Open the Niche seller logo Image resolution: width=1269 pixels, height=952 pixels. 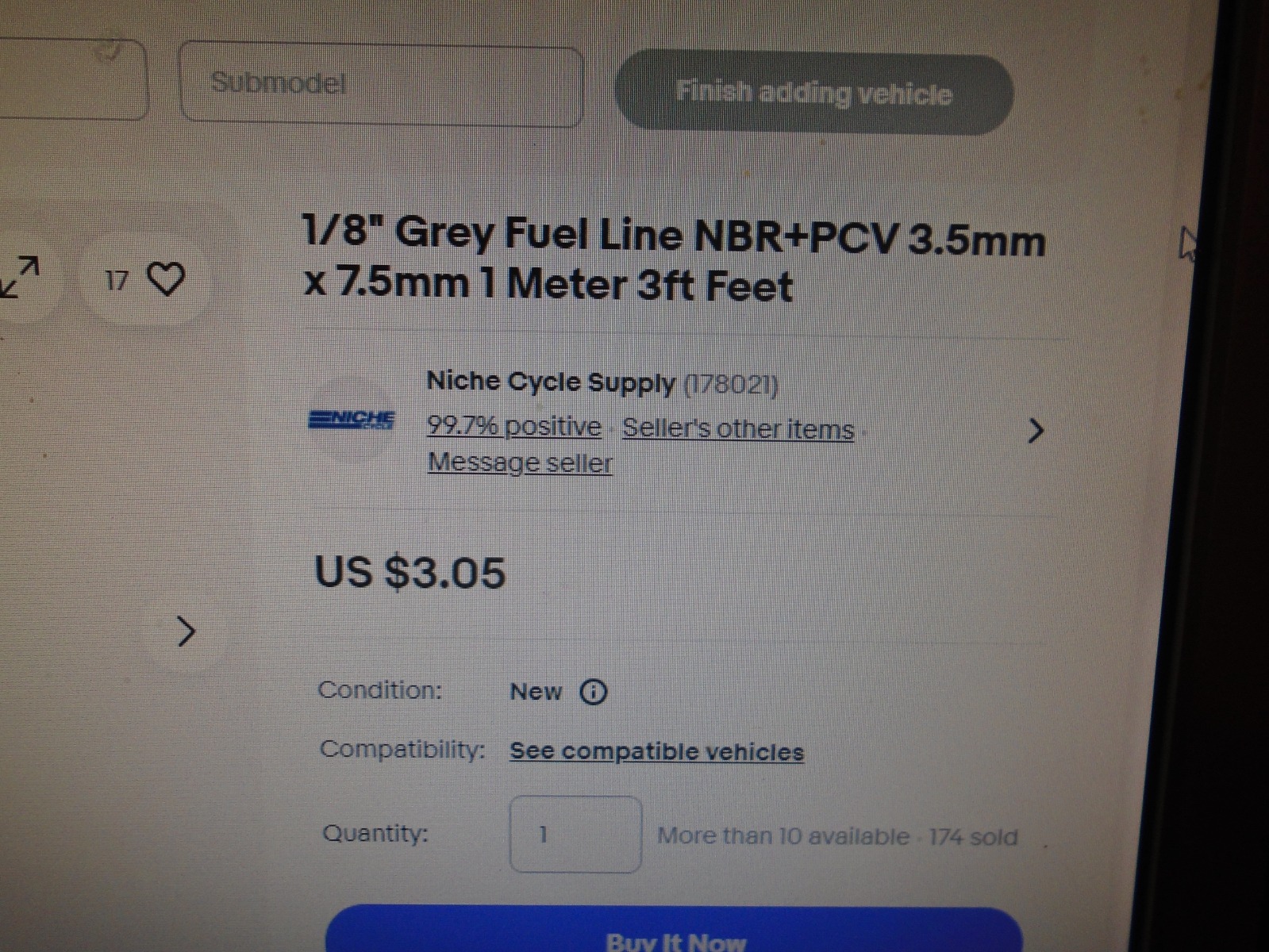tap(352, 420)
